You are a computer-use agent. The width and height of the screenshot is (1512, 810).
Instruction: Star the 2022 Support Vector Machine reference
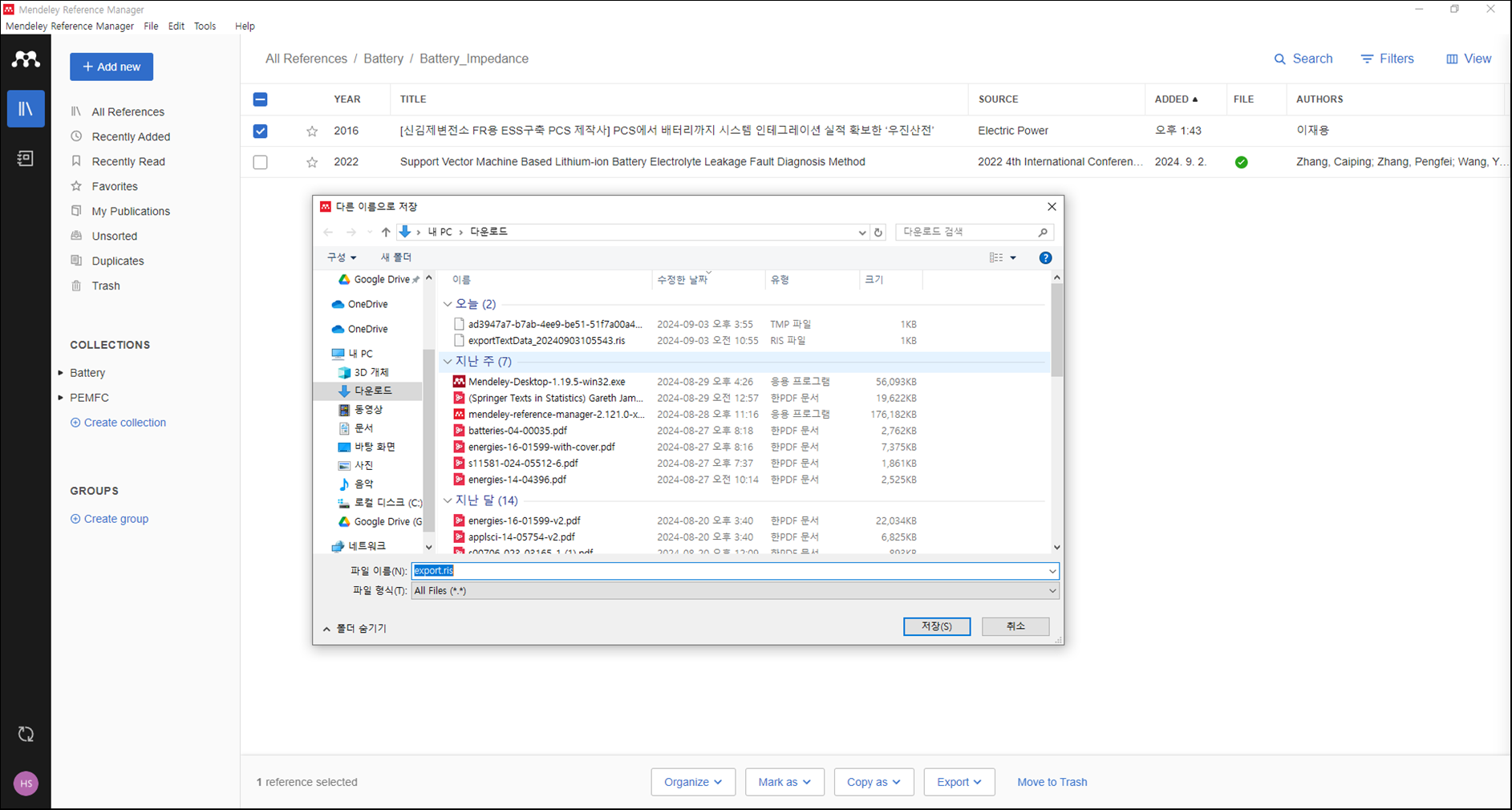click(312, 162)
